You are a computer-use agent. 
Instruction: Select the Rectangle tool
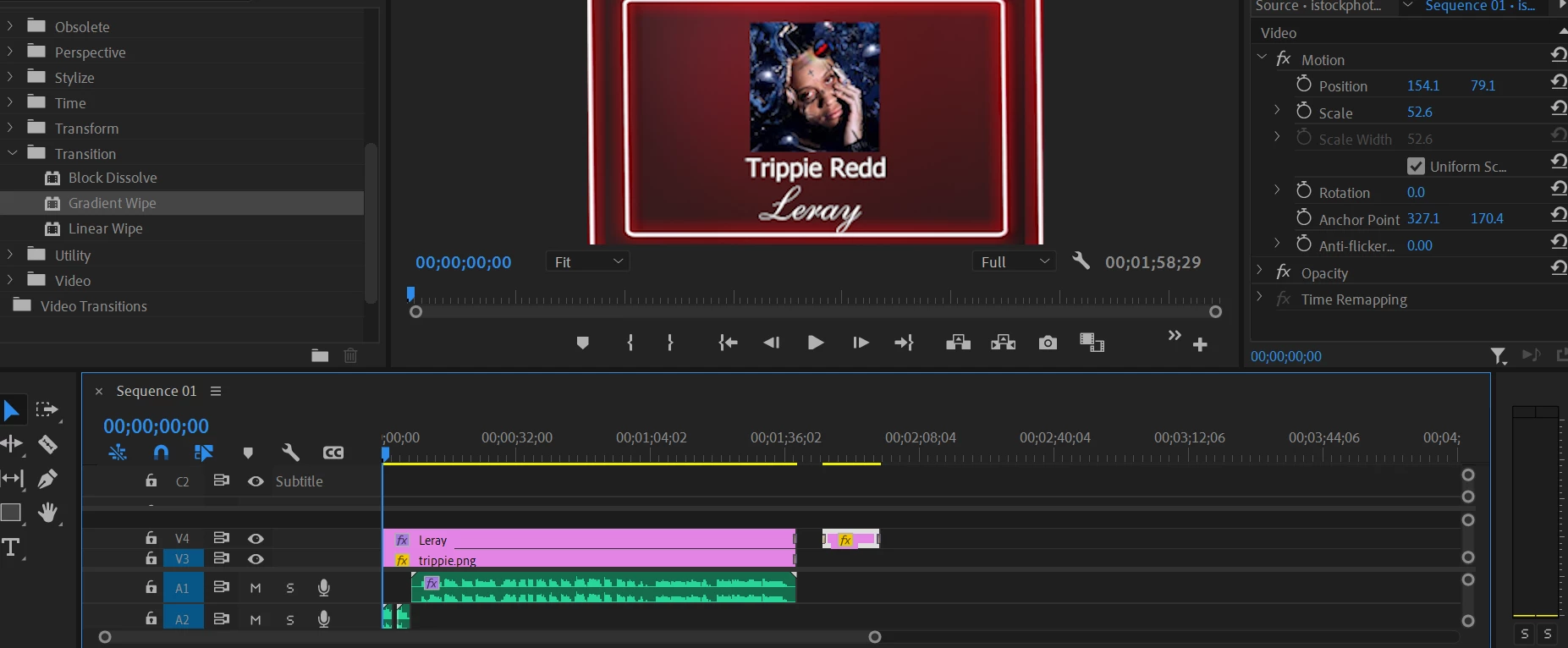coord(11,513)
